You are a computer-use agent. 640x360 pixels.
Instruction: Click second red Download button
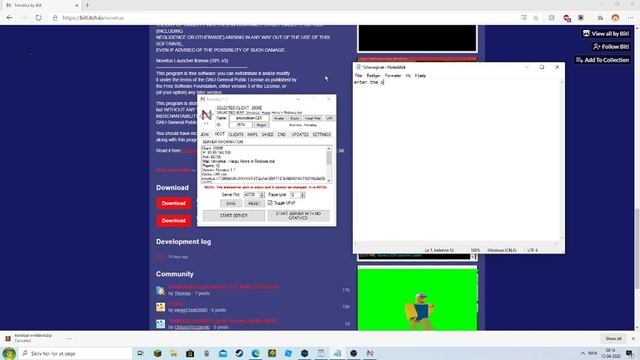(x=173, y=221)
